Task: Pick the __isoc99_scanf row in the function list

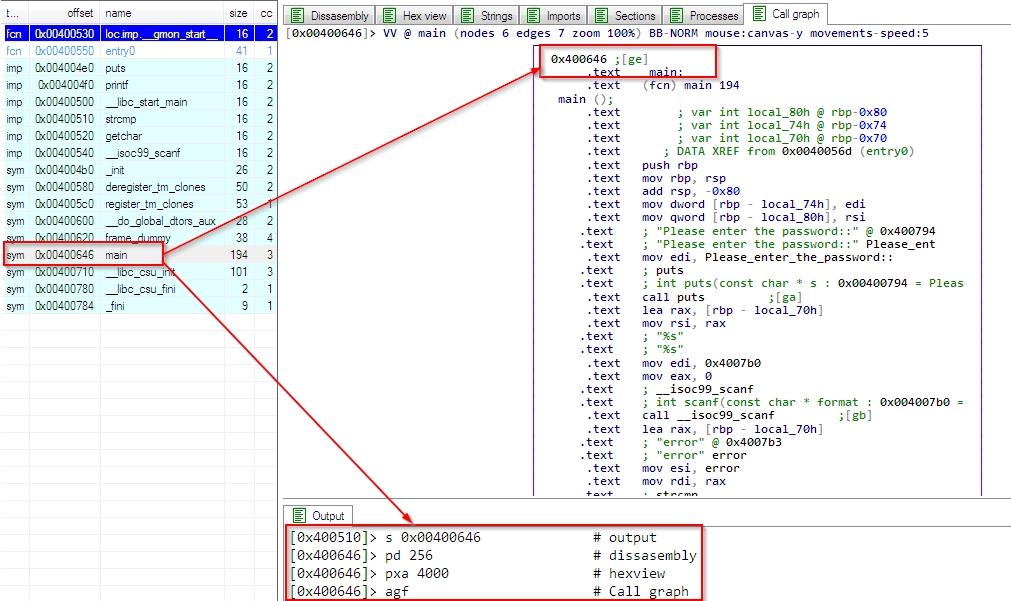Action: [139, 153]
